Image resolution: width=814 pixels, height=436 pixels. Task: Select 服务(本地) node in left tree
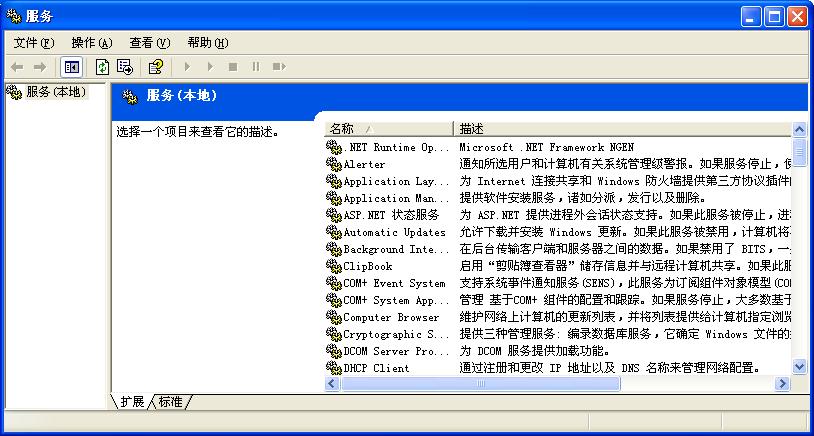point(56,92)
